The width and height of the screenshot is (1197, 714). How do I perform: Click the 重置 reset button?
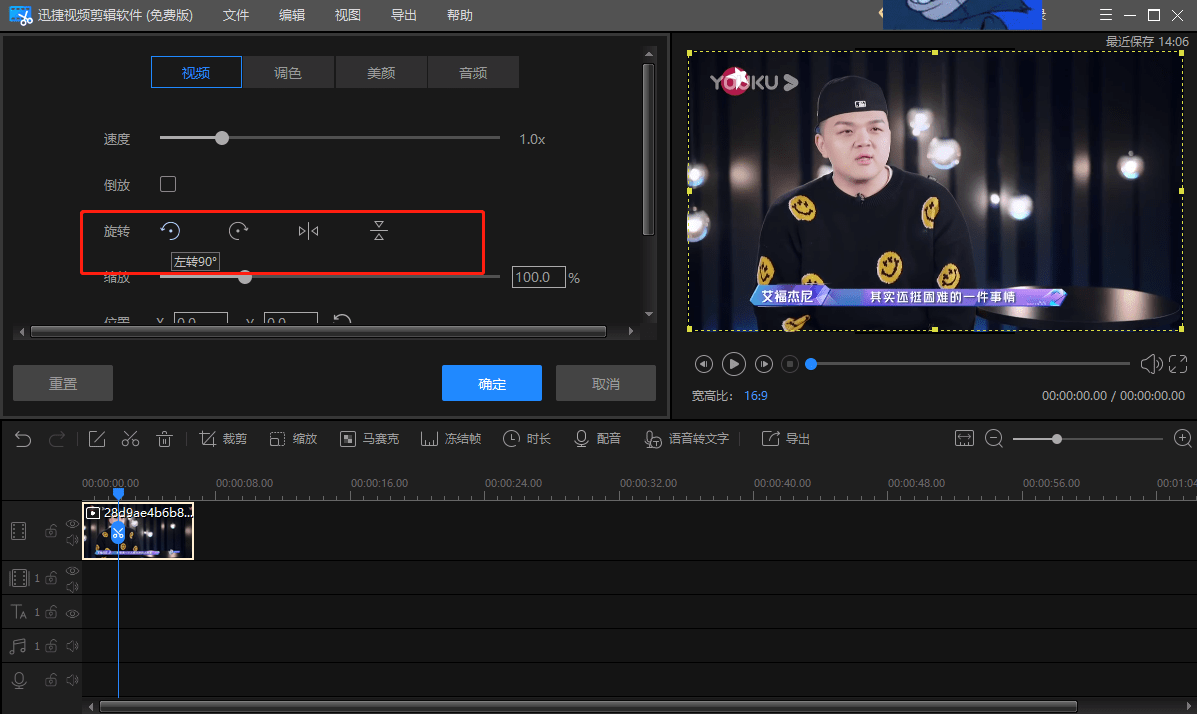(x=63, y=383)
